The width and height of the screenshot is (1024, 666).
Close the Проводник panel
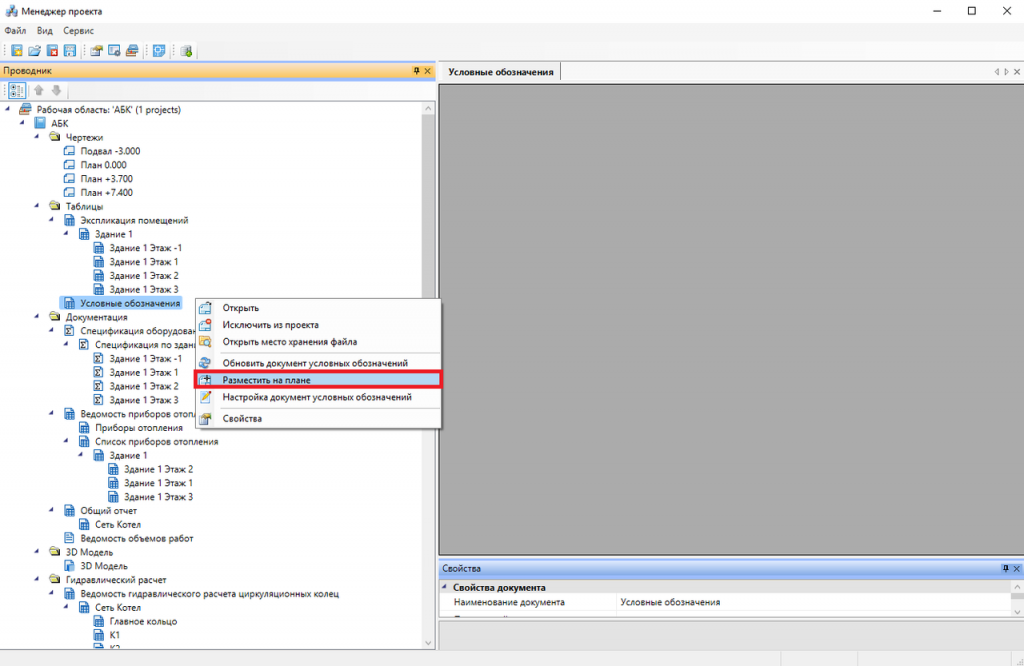[x=428, y=71]
